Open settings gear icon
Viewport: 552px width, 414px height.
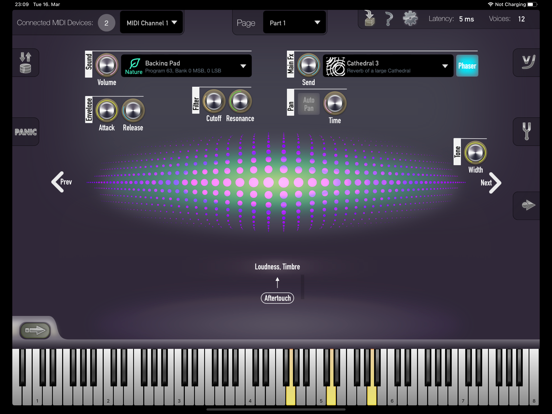[x=410, y=18]
